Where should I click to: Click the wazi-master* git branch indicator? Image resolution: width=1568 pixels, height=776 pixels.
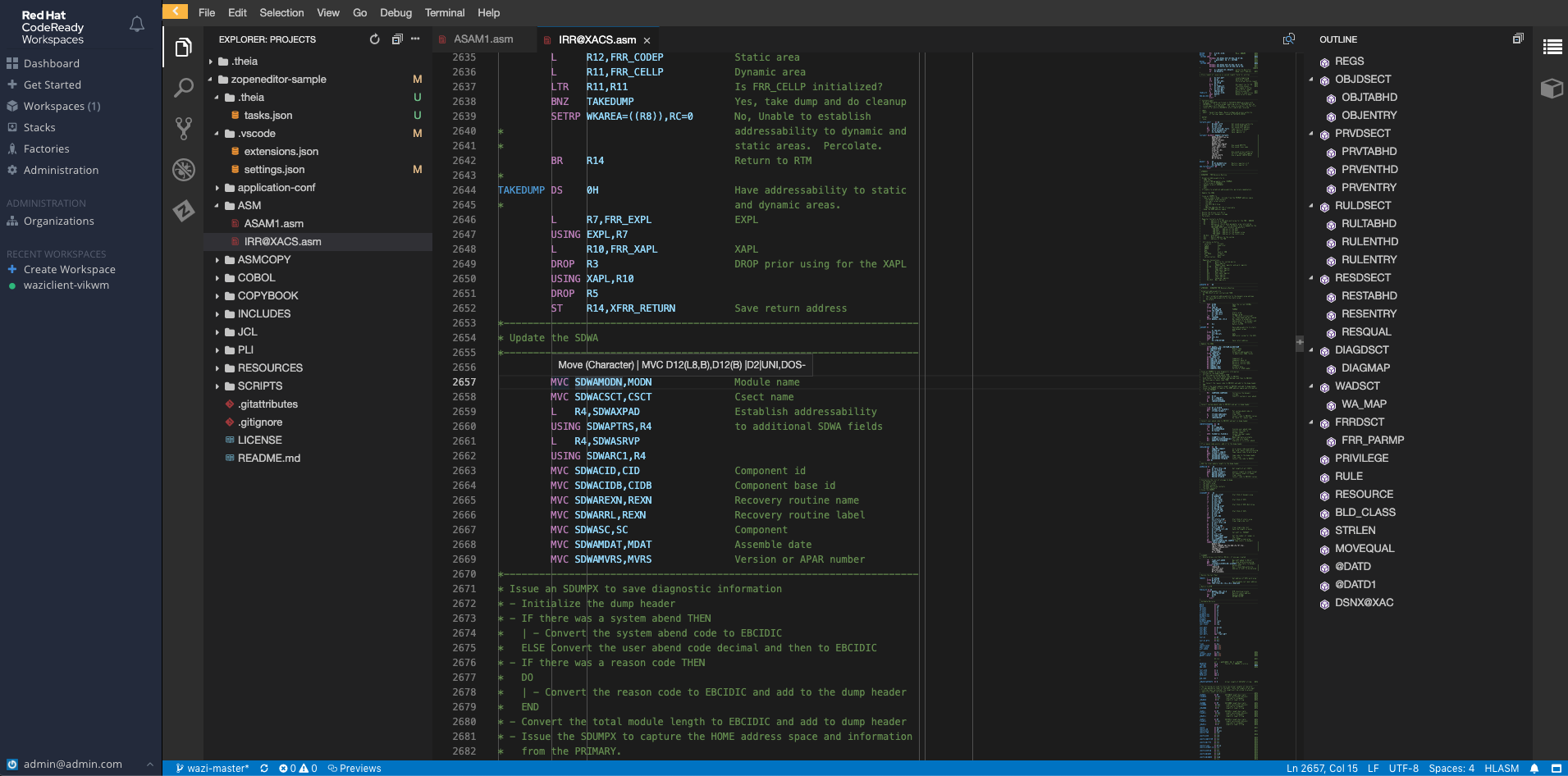212,769
